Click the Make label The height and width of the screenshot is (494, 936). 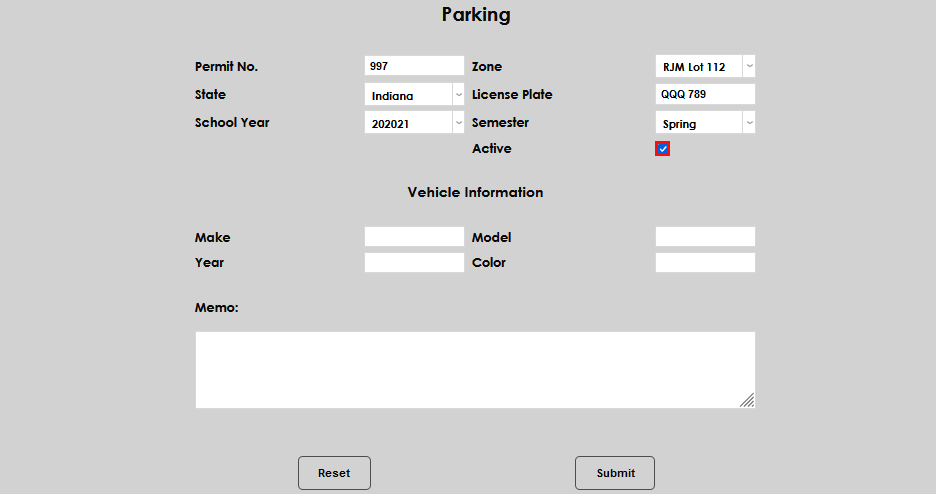coord(213,237)
